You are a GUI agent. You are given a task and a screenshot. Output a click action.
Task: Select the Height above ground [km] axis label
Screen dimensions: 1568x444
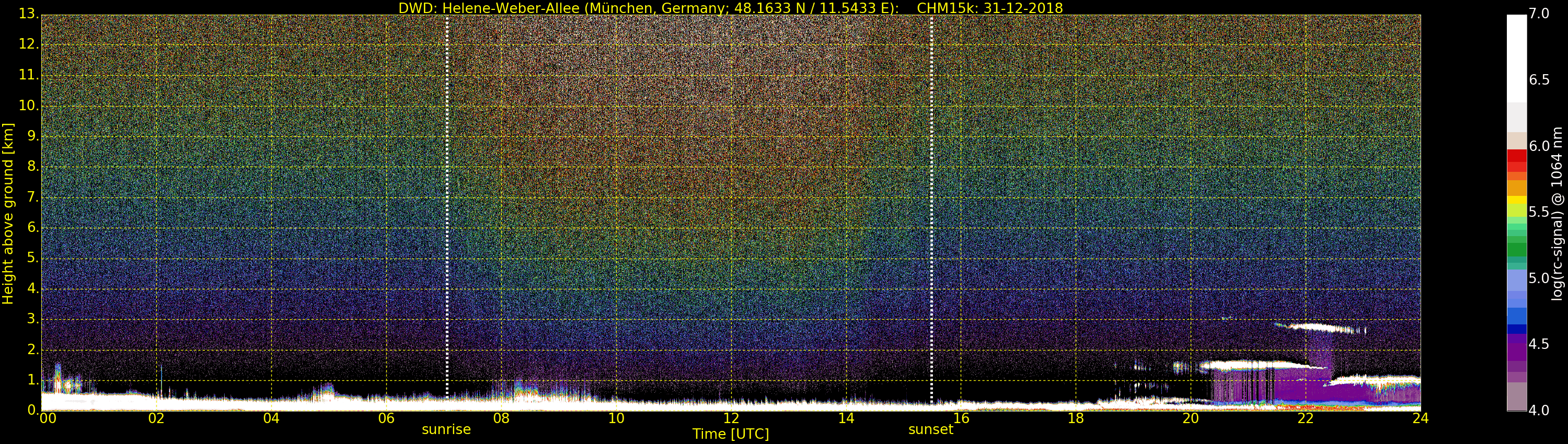coord(8,214)
